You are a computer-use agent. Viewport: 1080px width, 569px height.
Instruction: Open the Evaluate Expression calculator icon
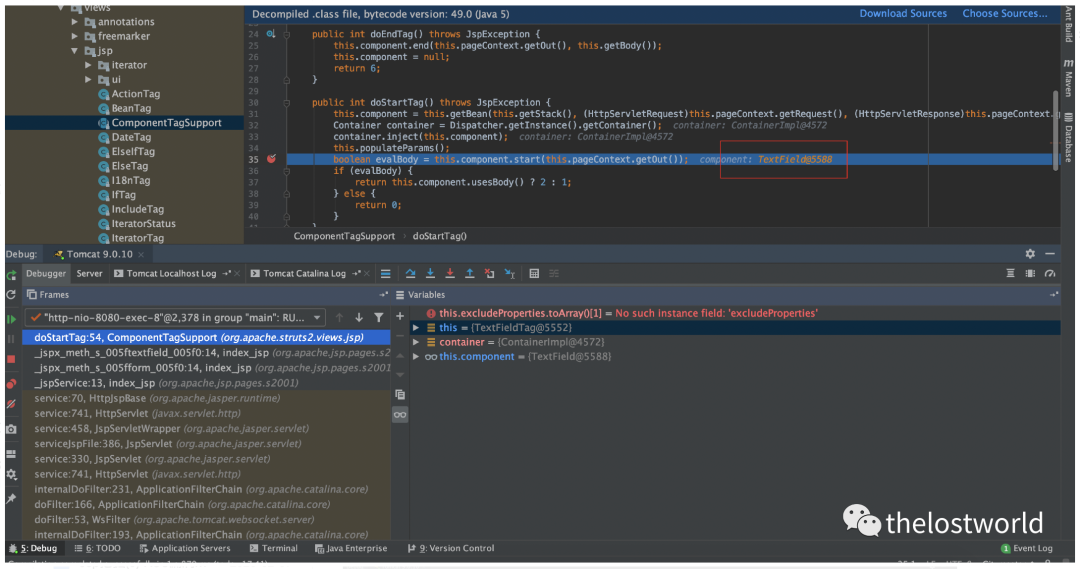(534, 273)
